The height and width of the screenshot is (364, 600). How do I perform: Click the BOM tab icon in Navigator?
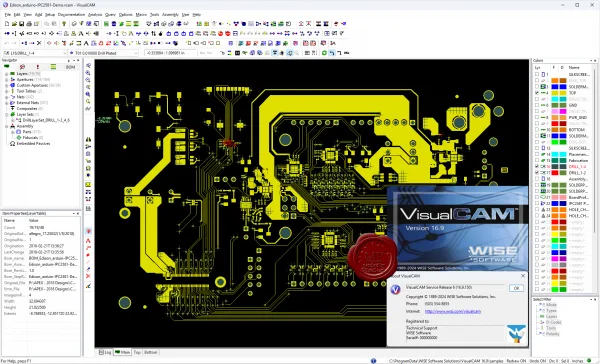[70, 67]
